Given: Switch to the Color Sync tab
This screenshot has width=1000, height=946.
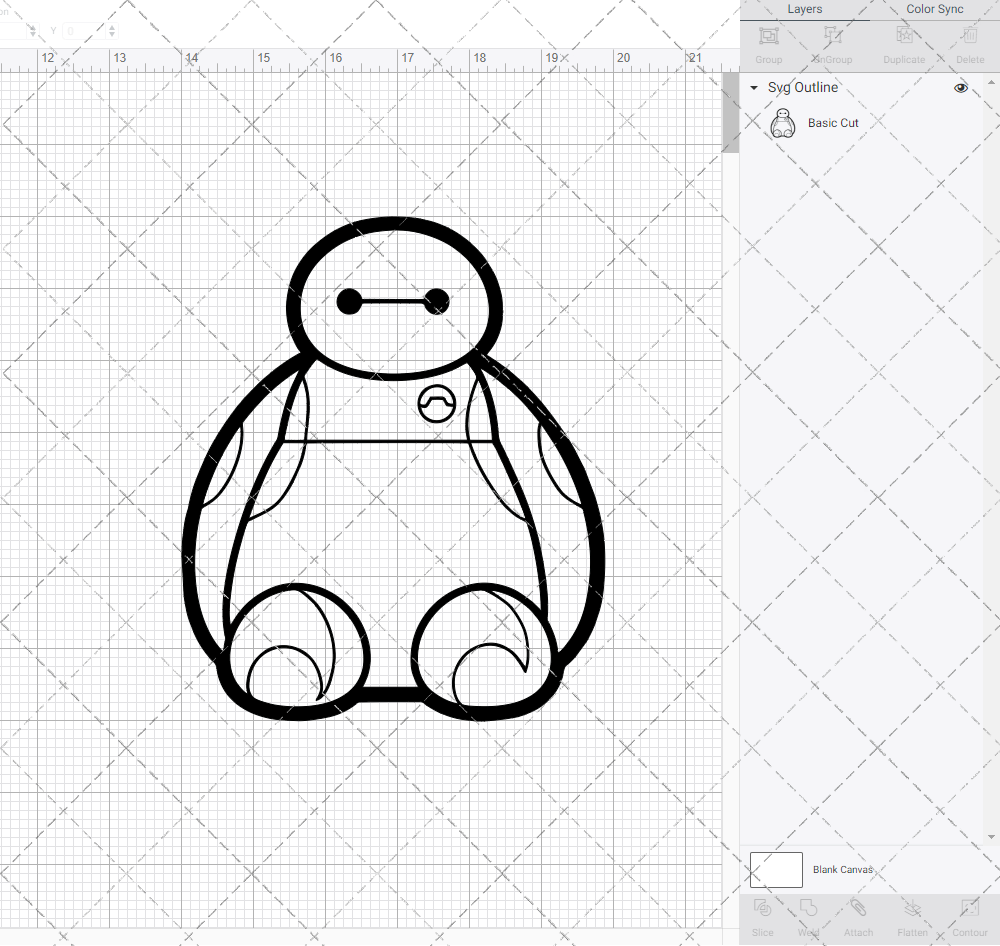Looking at the screenshot, I should [934, 9].
